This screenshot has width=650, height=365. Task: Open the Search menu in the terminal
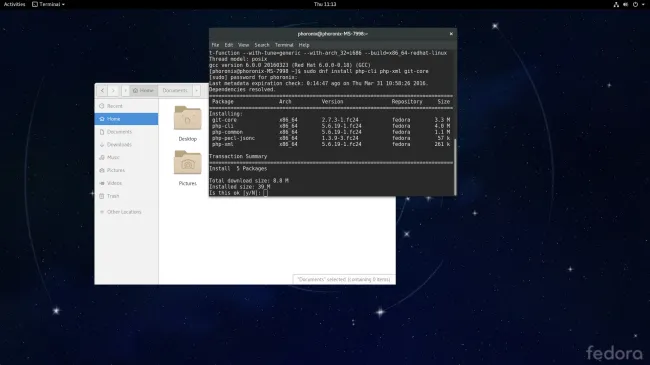(262, 45)
